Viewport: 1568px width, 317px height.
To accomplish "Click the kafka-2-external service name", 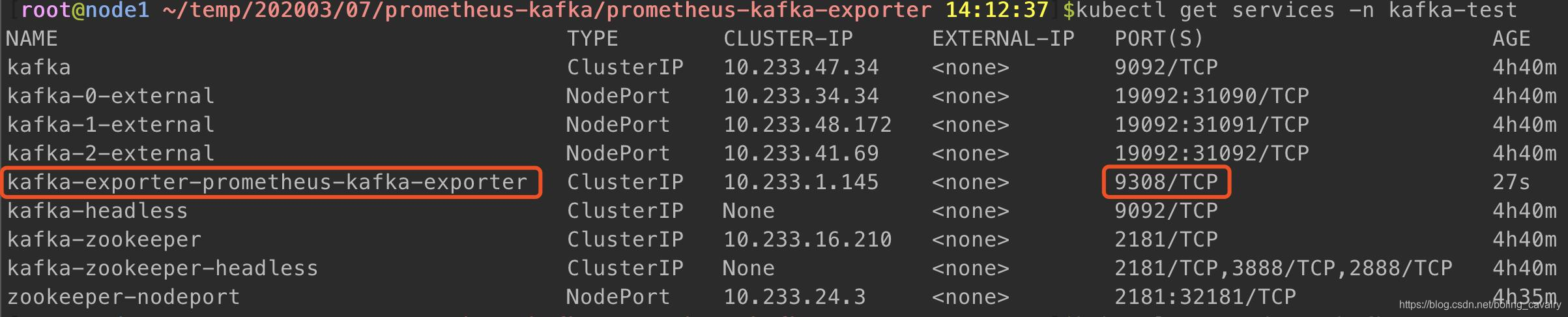I will pyautogui.click(x=110, y=153).
